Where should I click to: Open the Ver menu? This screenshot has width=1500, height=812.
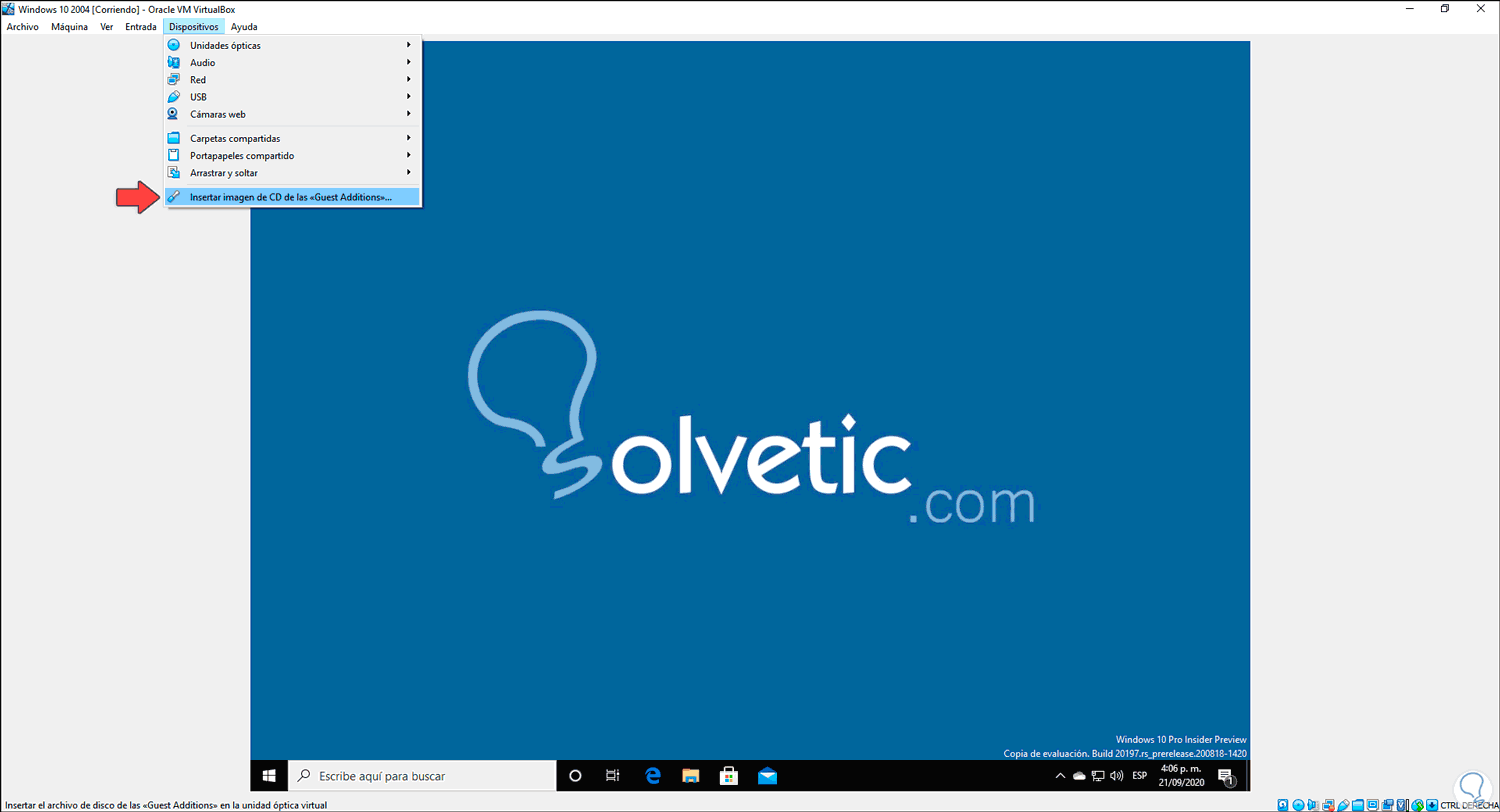pyautogui.click(x=106, y=27)
